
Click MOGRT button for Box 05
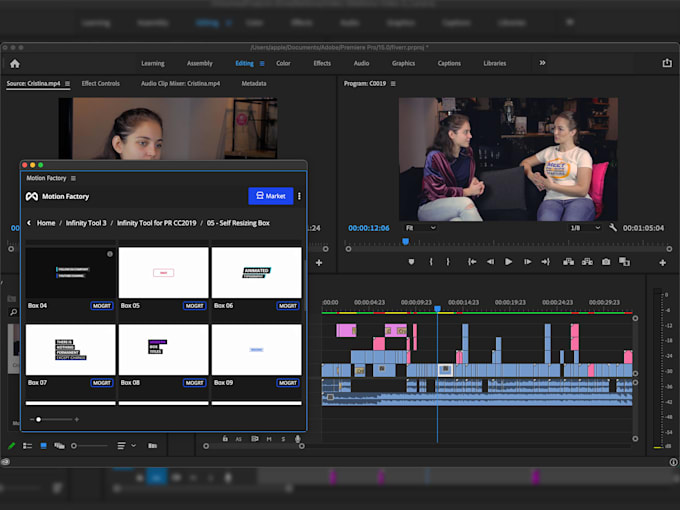pyautogui.click(x=195, y=306)
